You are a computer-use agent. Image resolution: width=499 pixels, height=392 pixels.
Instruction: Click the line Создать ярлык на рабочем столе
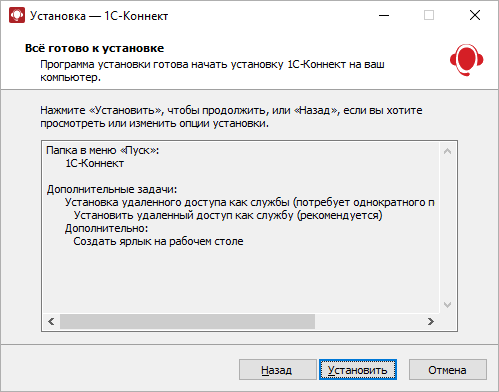pos(158,241)
